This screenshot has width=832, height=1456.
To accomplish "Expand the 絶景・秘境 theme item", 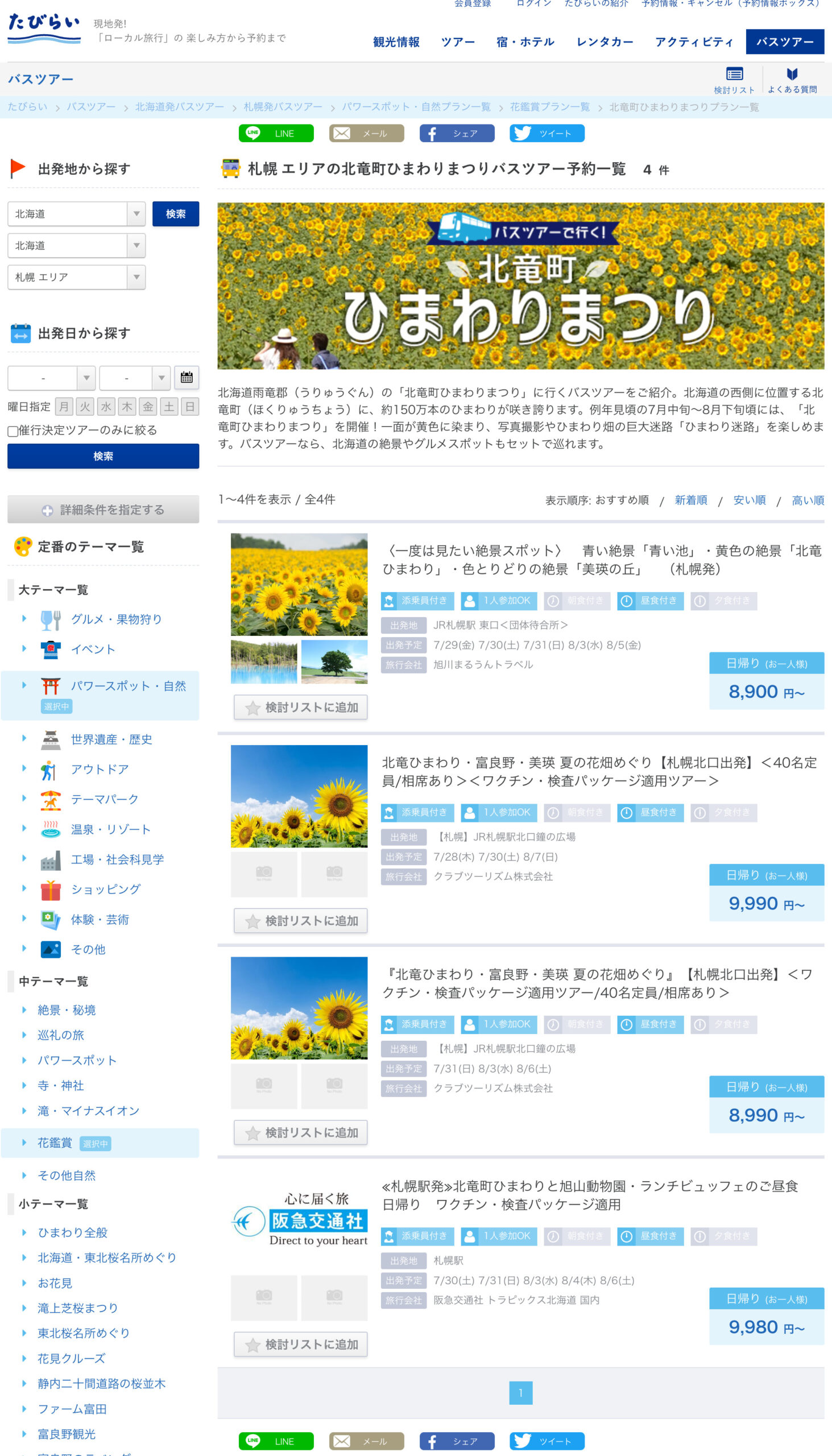I will [67, 1010].
